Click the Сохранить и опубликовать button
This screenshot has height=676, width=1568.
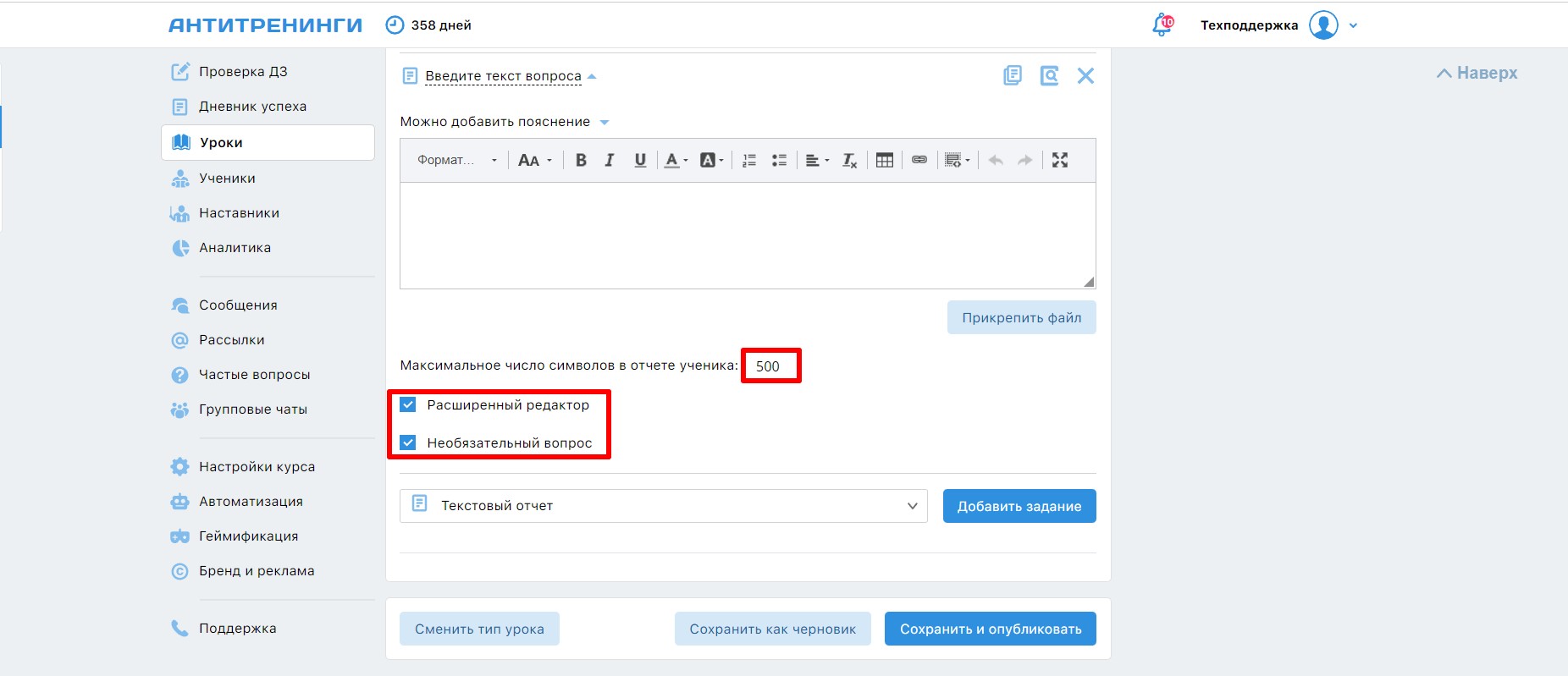pyautogui.click(x=990, y=629)
